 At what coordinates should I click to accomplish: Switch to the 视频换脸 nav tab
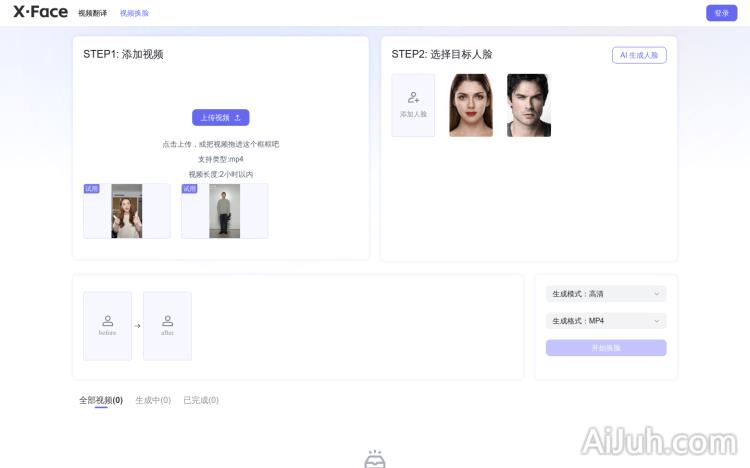coord(134,13)
